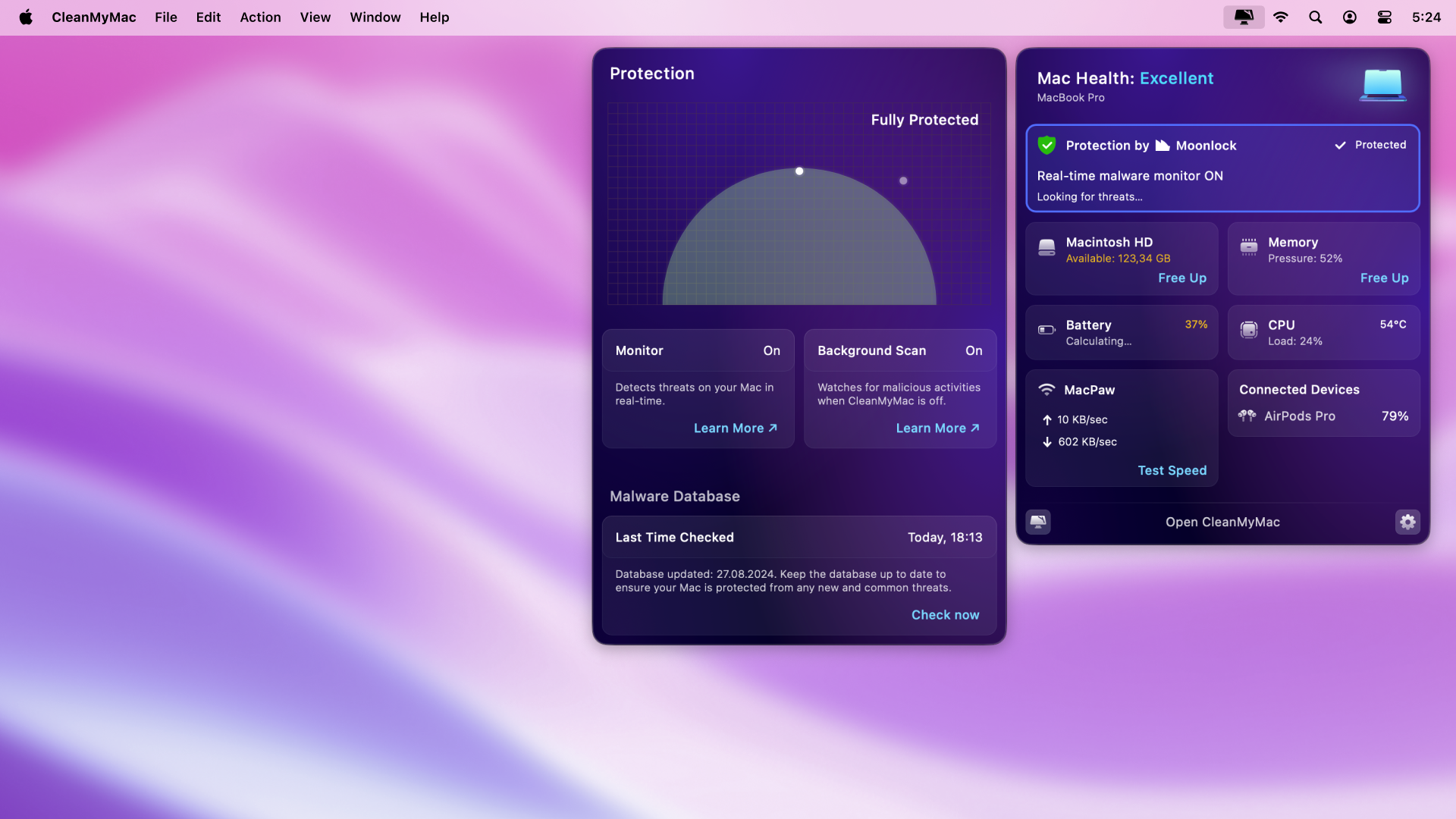1456x819 pixels.
Task: Click the white dot on protection radar
Action: click(799, 171)
